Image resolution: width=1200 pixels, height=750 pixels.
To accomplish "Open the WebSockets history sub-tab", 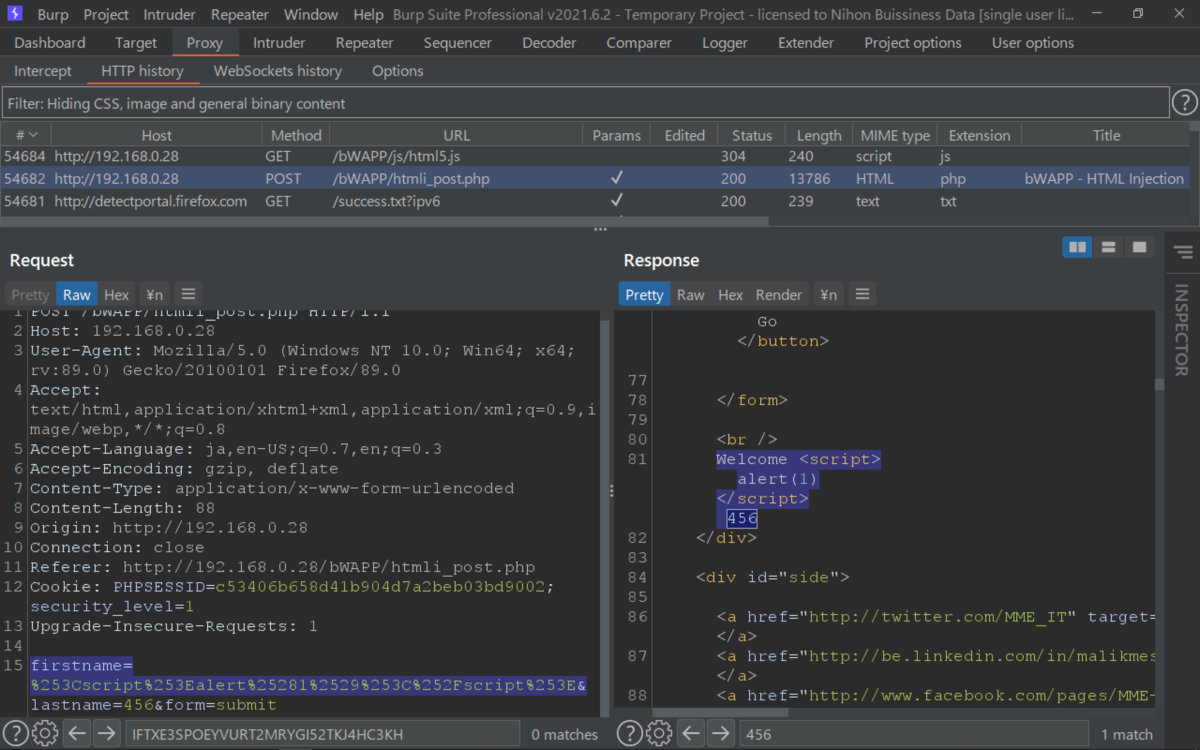I will click(278, 71).
